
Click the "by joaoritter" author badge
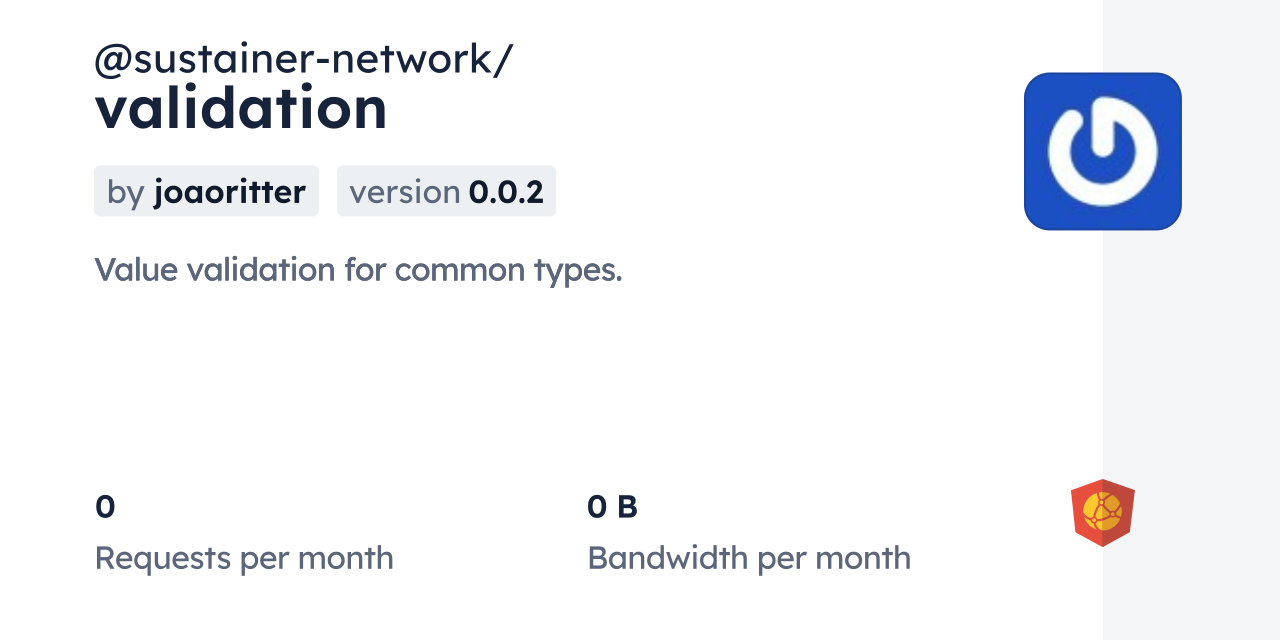point(206,191)
